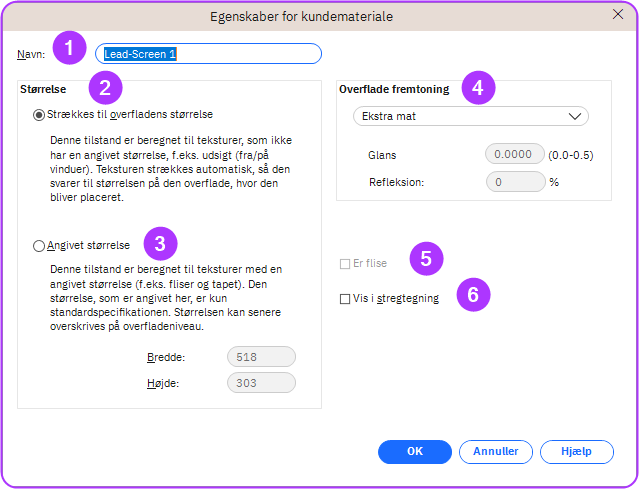Click the purple badge number 6
The width and height of the screenshot is (639, 489).
474,295
